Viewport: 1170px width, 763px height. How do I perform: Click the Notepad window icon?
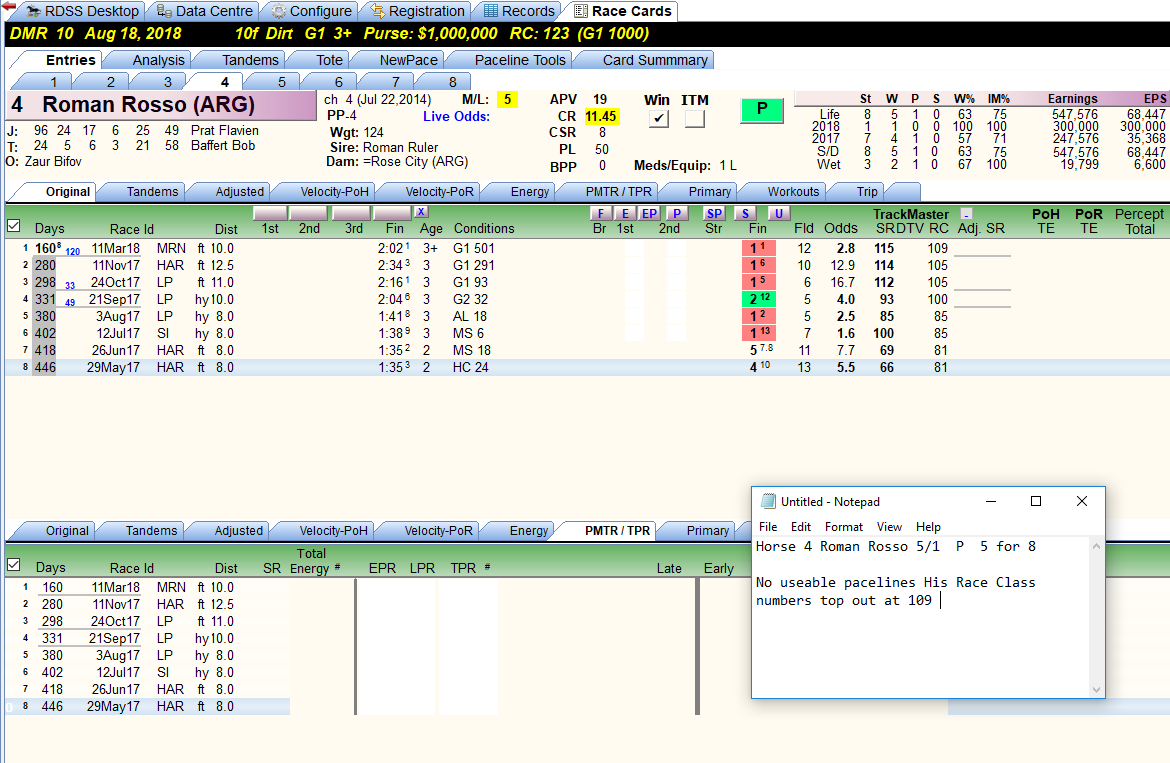768,501
